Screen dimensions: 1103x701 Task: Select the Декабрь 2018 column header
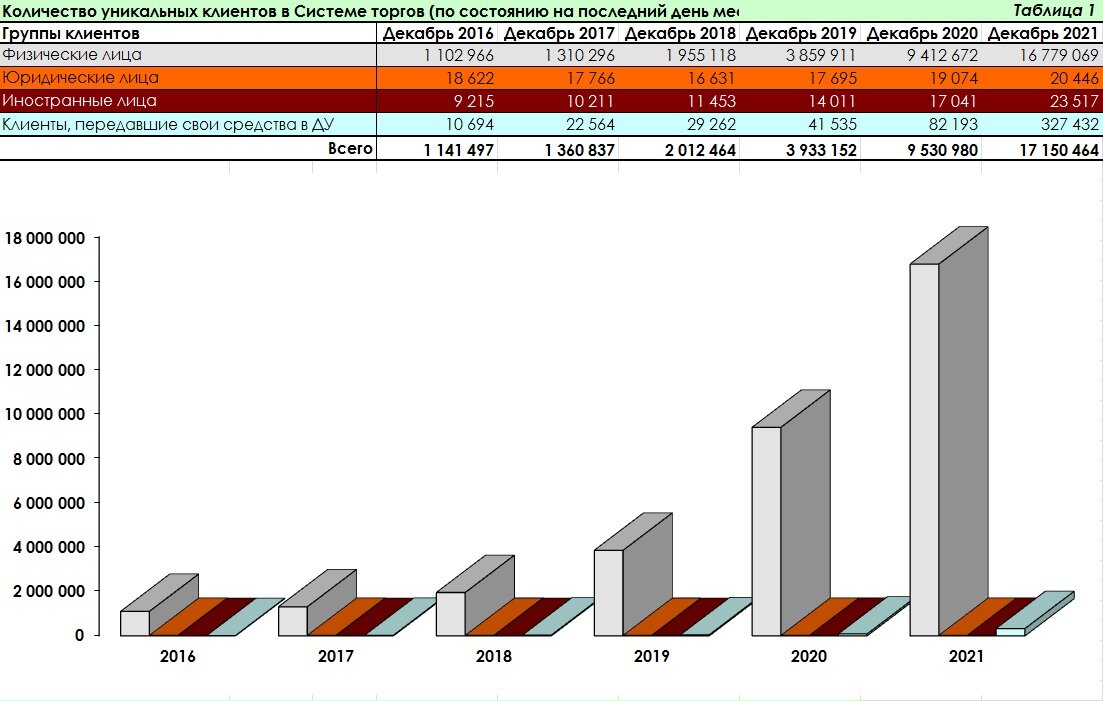tap(679, 33)
